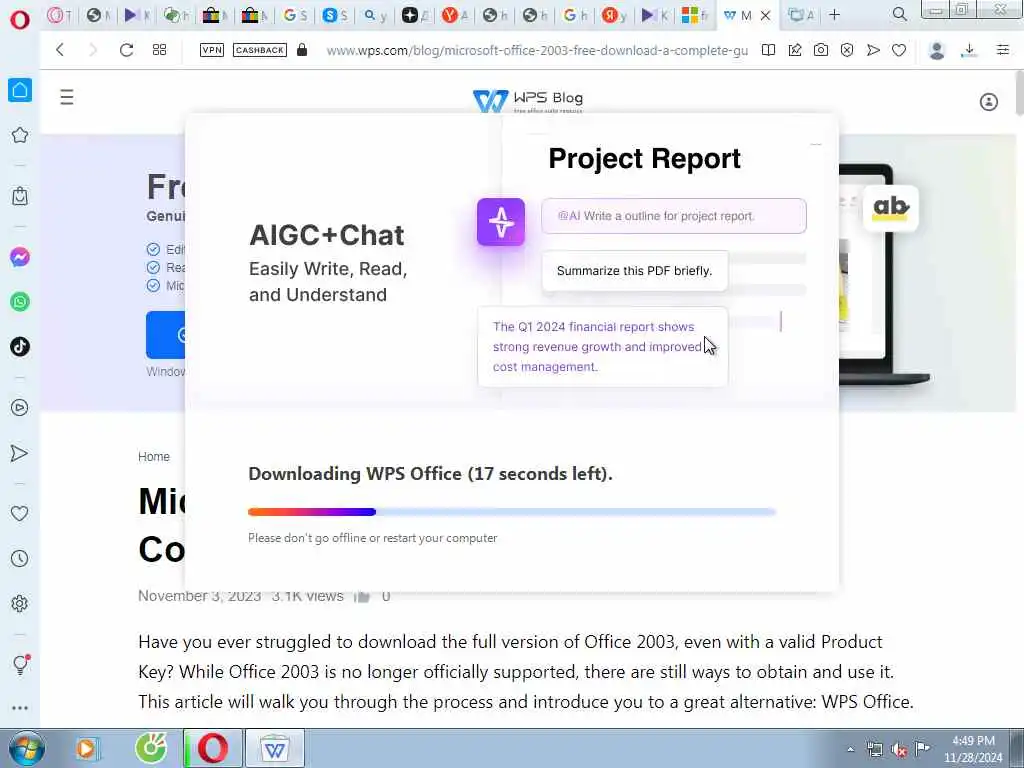1024x768 pixels.
Task: Open the player icon in sidebar
Action: coord(20,408)
